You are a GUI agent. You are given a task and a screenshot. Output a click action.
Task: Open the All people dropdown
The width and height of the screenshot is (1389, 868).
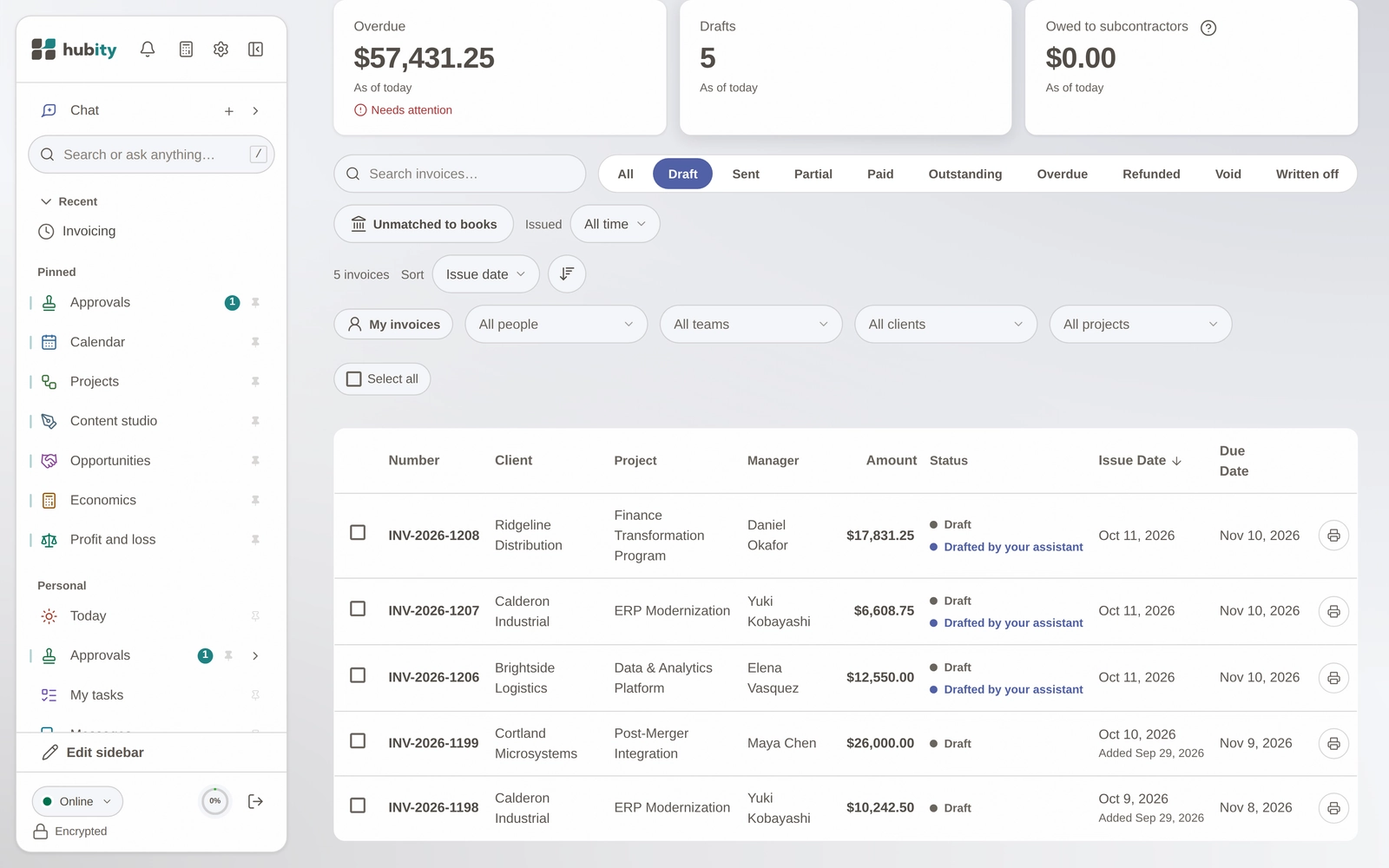tap(556, 325)
